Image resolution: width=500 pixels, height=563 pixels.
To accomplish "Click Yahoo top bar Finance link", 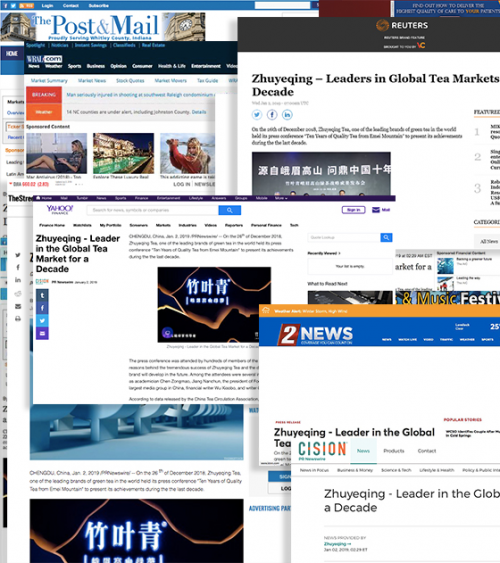I will click(141, 198).
